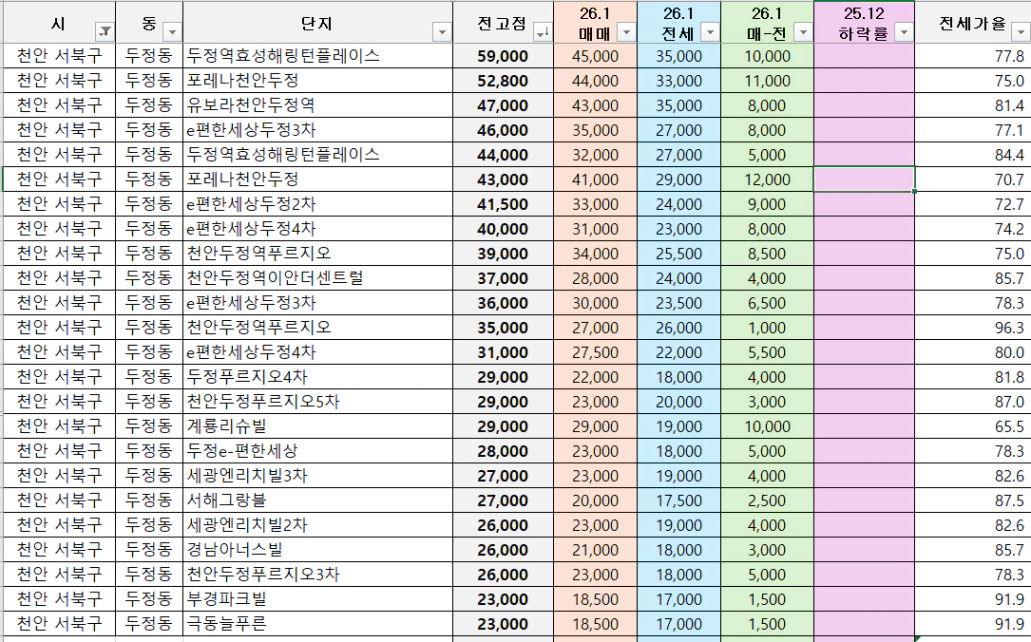Click the 세광엔리치빌2차 cell
This screenshot has height=642, width=1031.
pos(318,525)
